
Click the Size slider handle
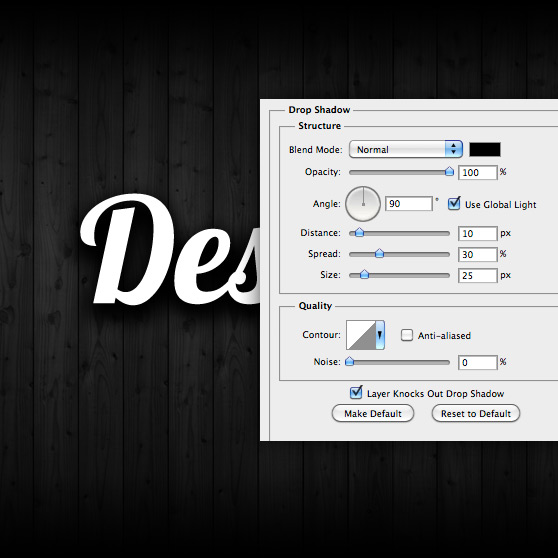tap(364, 275)
